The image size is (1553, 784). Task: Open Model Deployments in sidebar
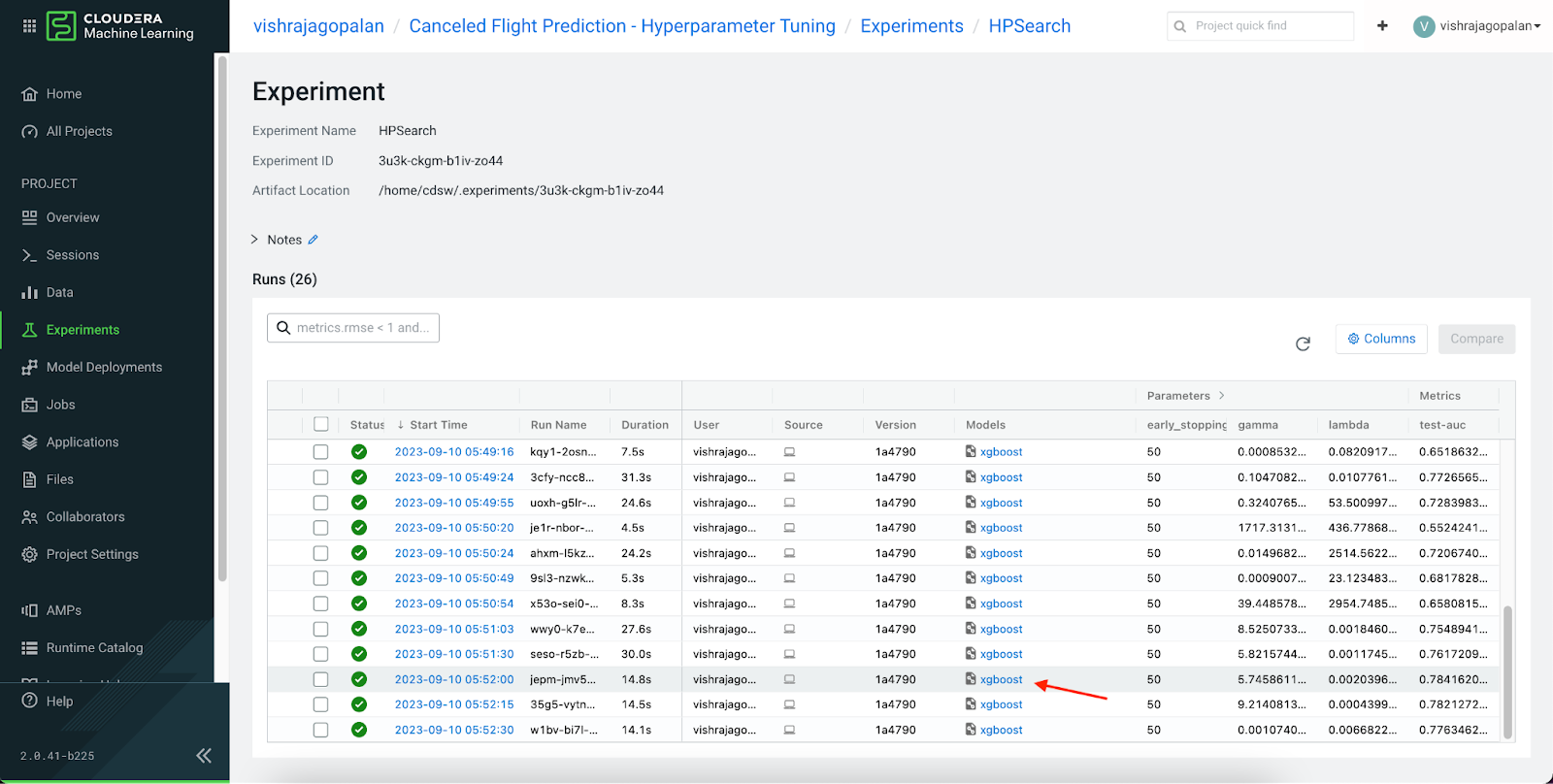coord(104,367)
